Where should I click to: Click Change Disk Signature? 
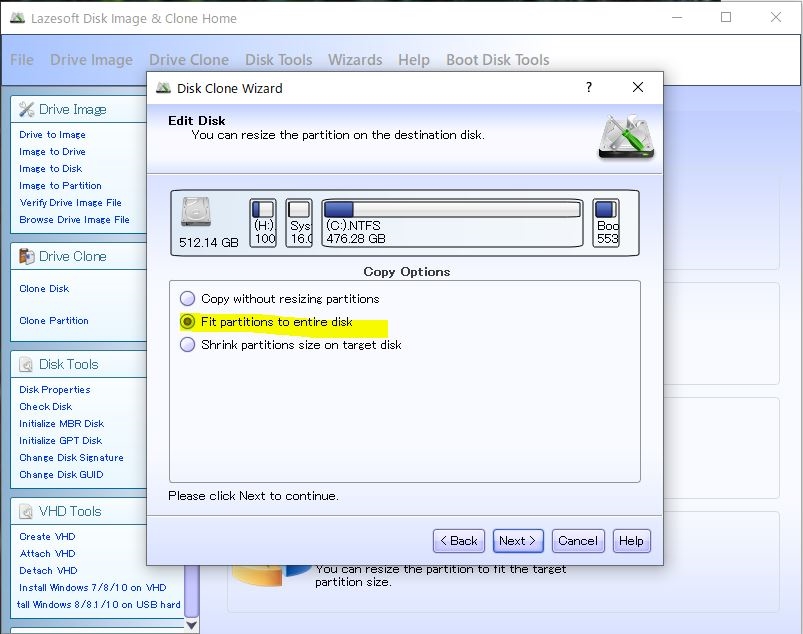tap(71, 458)
